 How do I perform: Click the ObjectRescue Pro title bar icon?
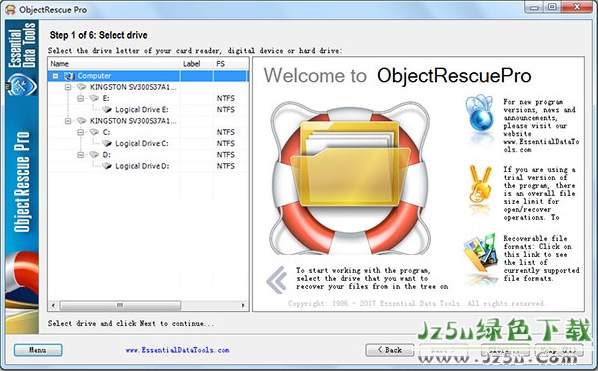tap(10, 10)
